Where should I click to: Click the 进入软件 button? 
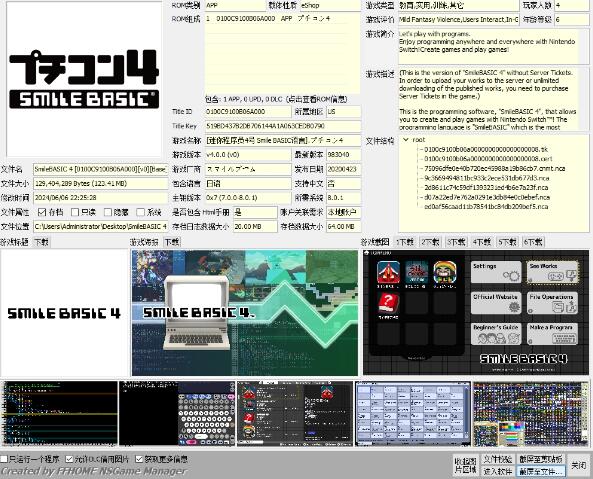tap(498, 471)
